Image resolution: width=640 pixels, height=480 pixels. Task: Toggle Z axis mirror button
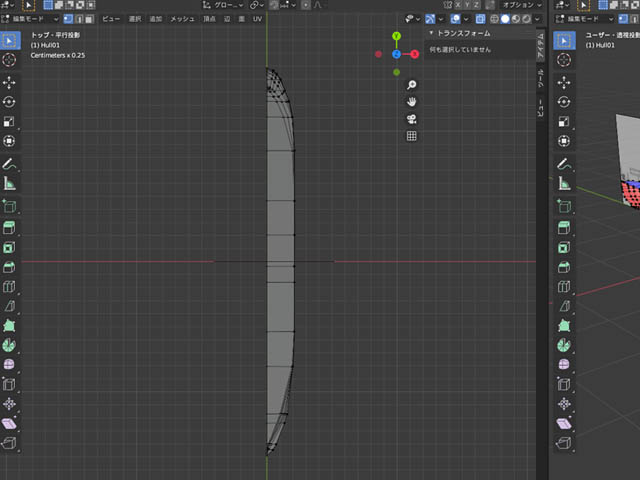click(x=477, y=5)
